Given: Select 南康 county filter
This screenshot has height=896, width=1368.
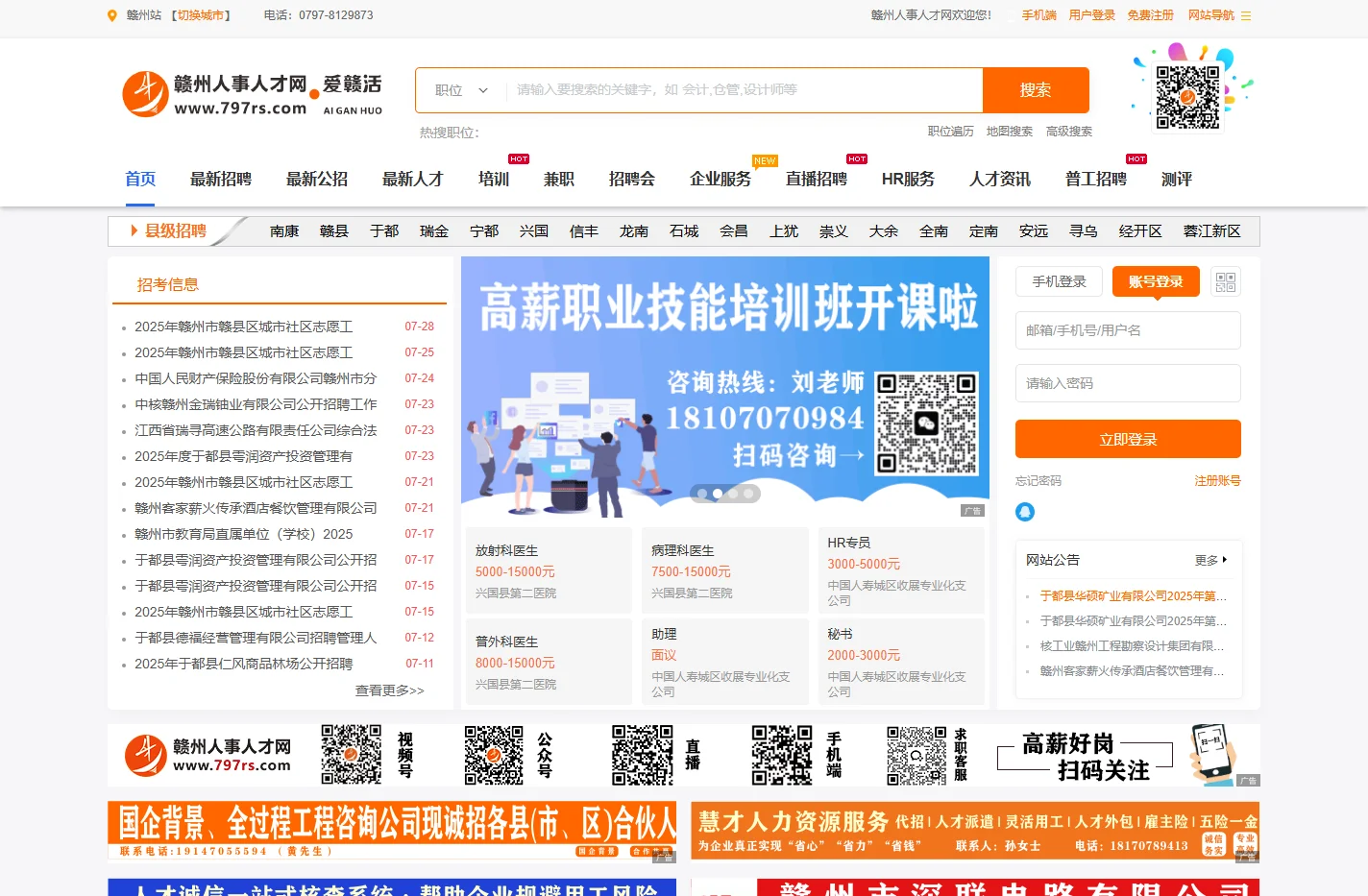Looking at the screenshot, I should click(284, 231).
